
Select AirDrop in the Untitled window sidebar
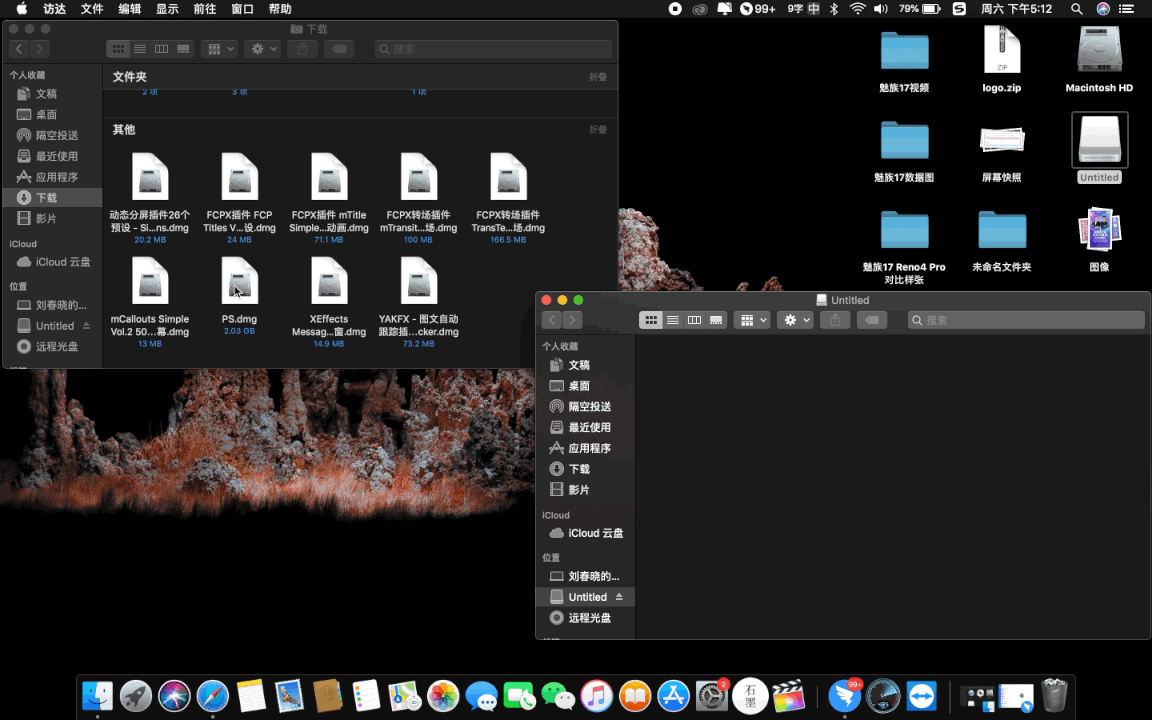coord(589,406)
